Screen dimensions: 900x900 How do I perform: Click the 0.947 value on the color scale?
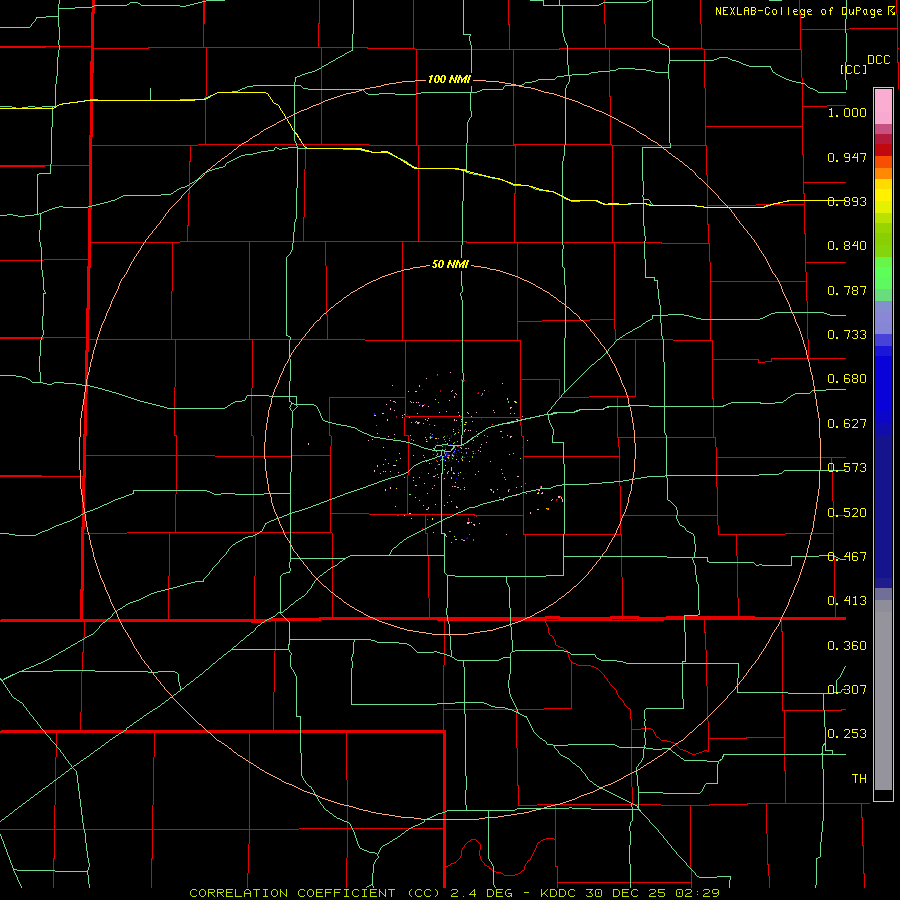[847, 157]
